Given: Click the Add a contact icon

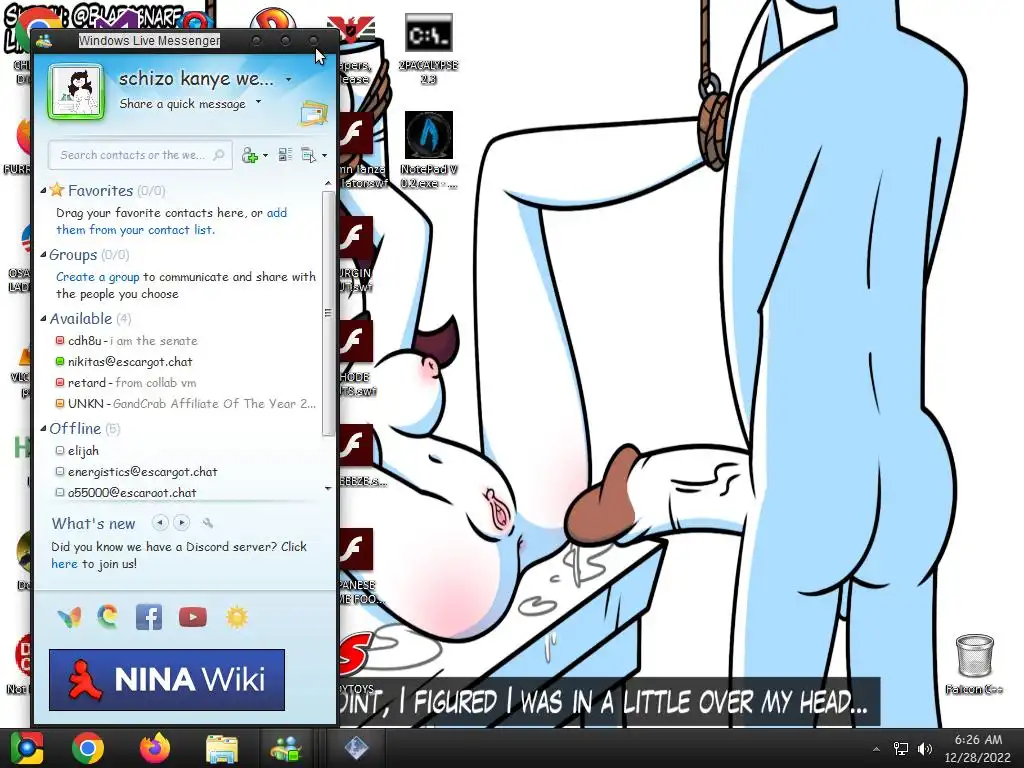Looking at the screenshot, I should pos(249,155).
